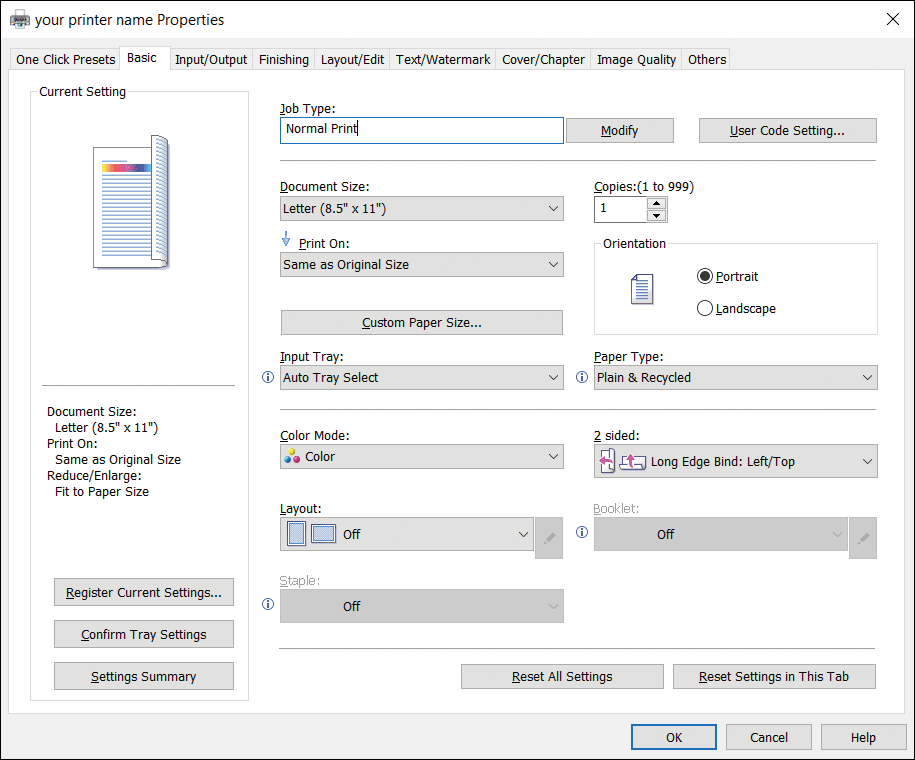
Task: Click the document preview thumbnail image
Action: (131, 203)
